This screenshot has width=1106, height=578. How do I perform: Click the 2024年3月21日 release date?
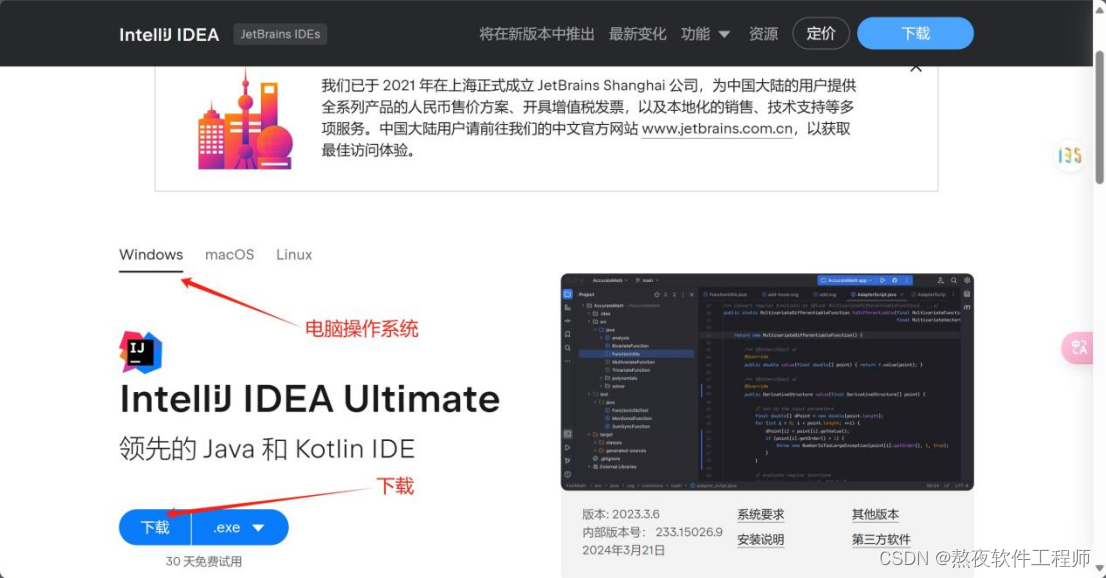coord(624,550)
